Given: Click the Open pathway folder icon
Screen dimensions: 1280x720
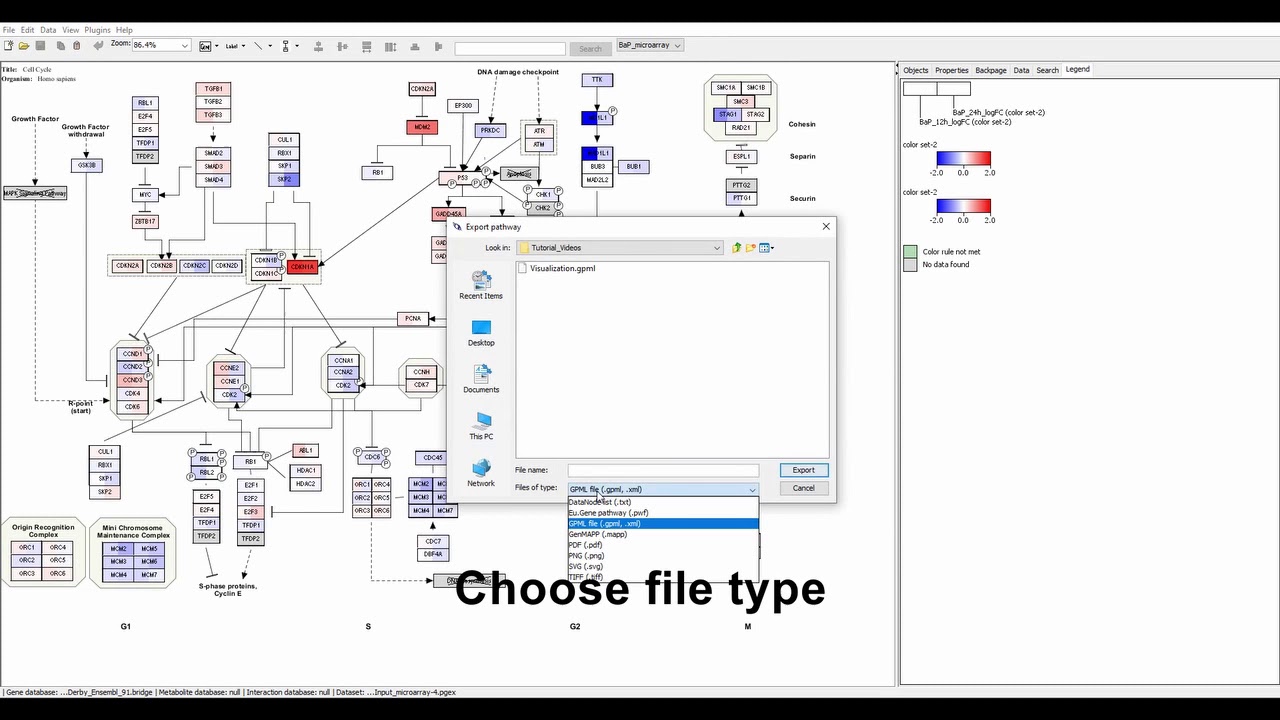Looking at the screenshot, I should (24, 45).
